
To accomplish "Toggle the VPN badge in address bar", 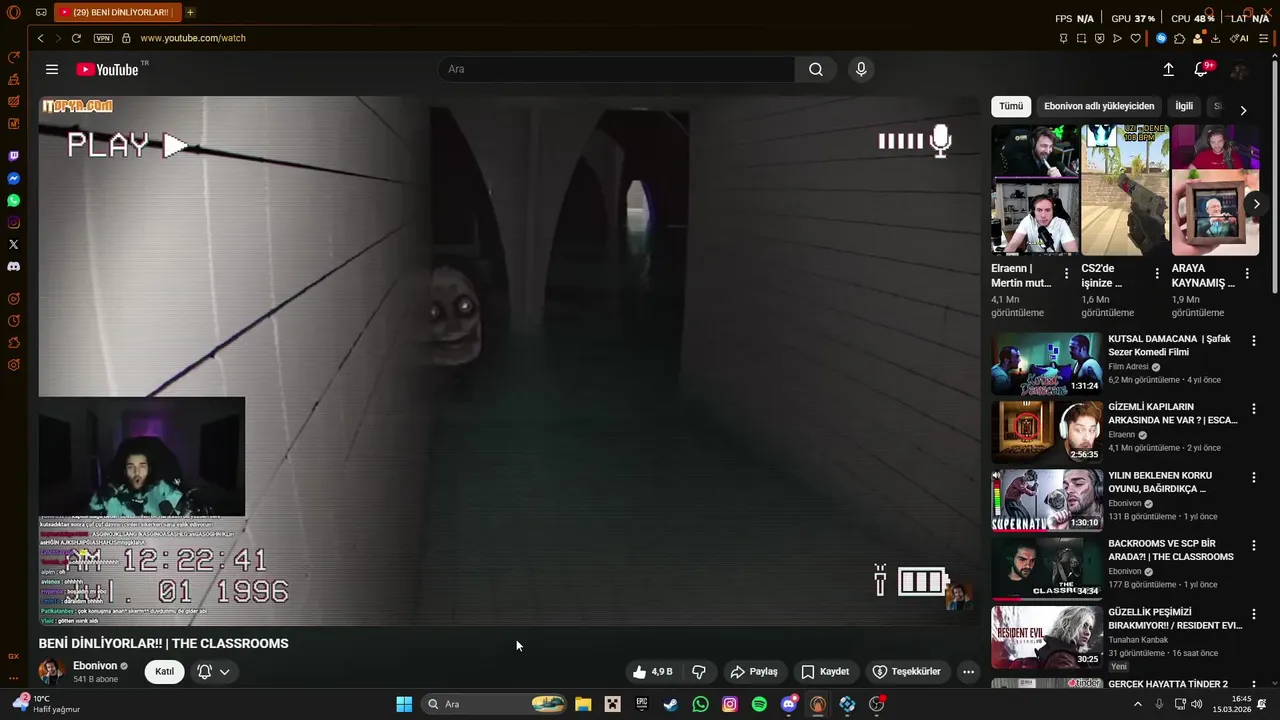I will coord(103,38).
